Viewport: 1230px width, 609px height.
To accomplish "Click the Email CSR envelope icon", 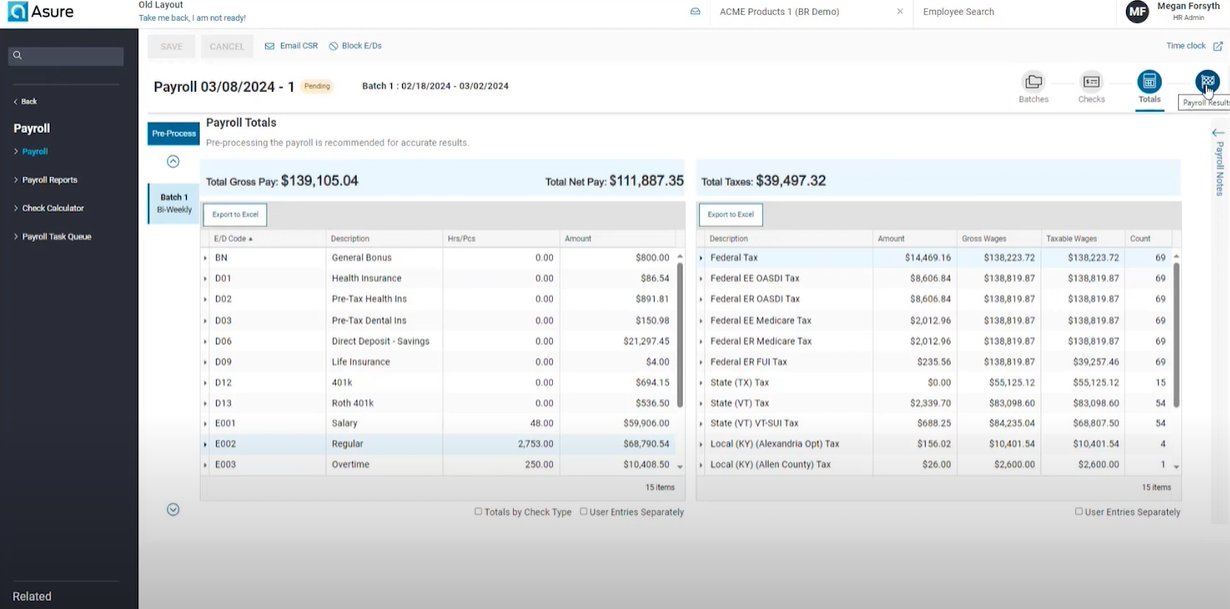I will 270,46.
